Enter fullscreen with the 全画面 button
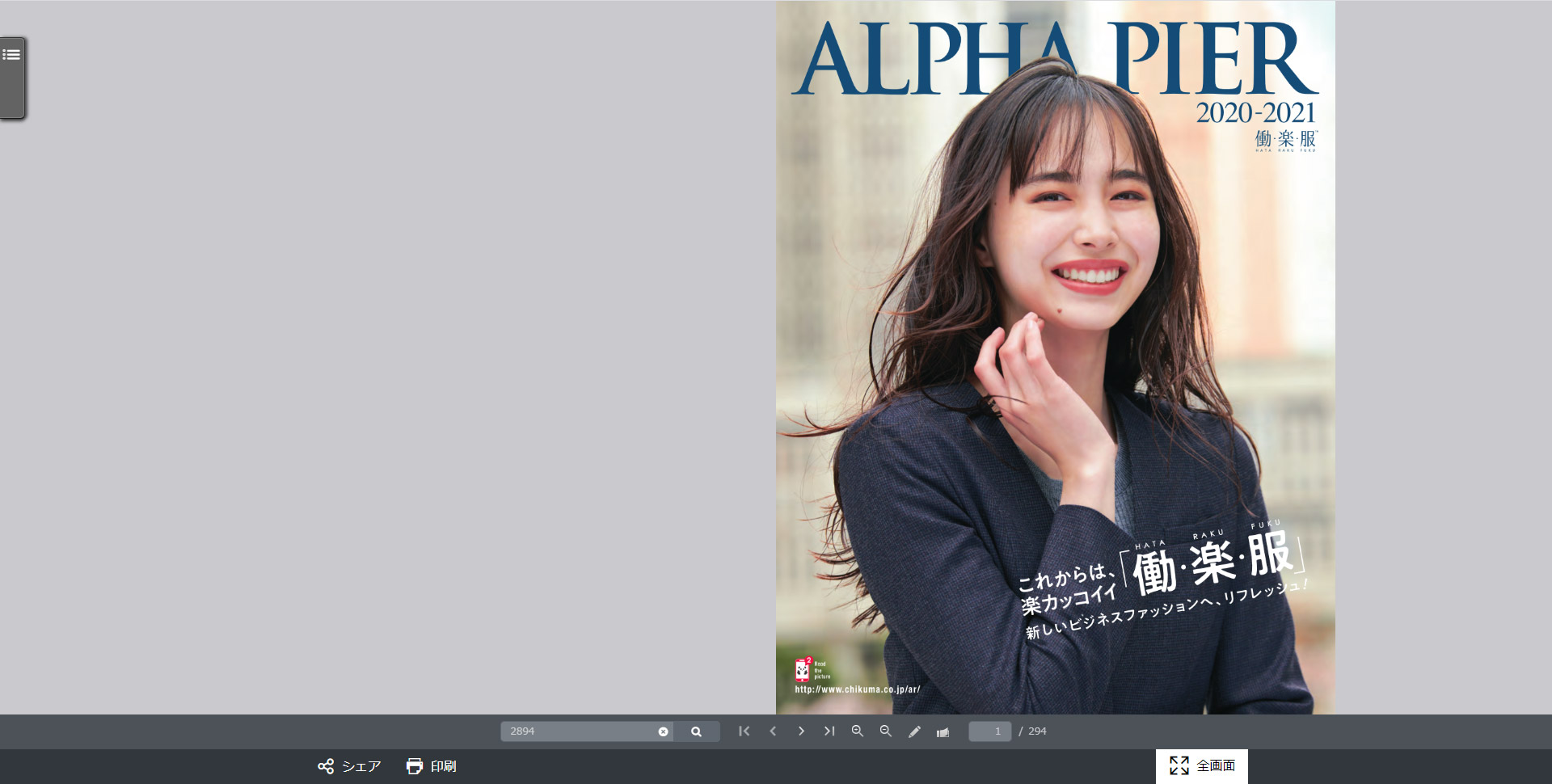 (1202, 765)
